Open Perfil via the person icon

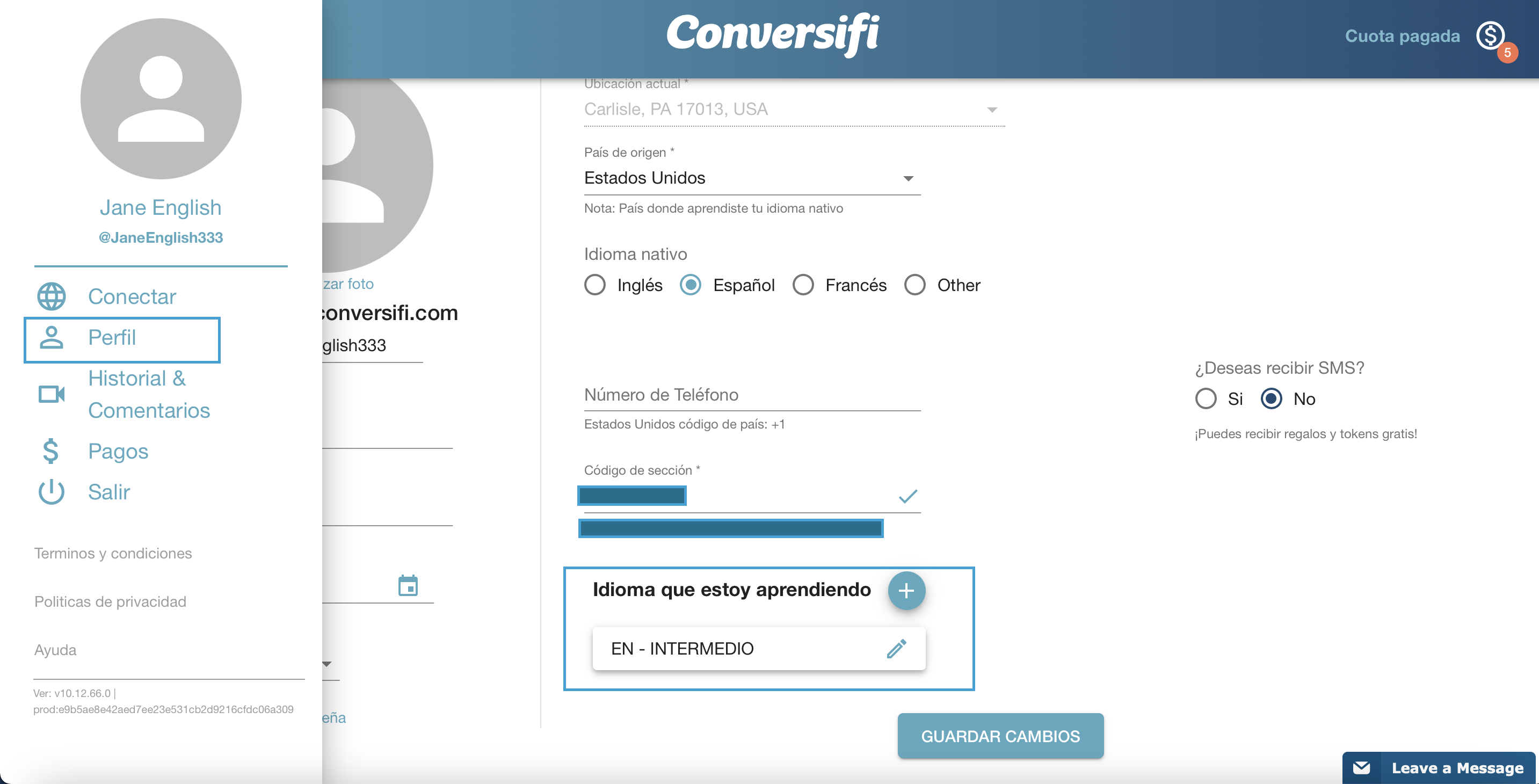pos(53,338)
